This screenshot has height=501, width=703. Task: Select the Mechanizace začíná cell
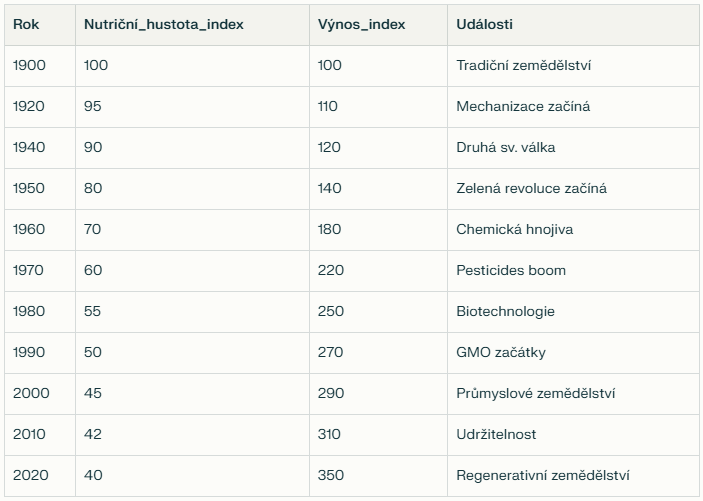pyautogui.click(x=573, y=107)
